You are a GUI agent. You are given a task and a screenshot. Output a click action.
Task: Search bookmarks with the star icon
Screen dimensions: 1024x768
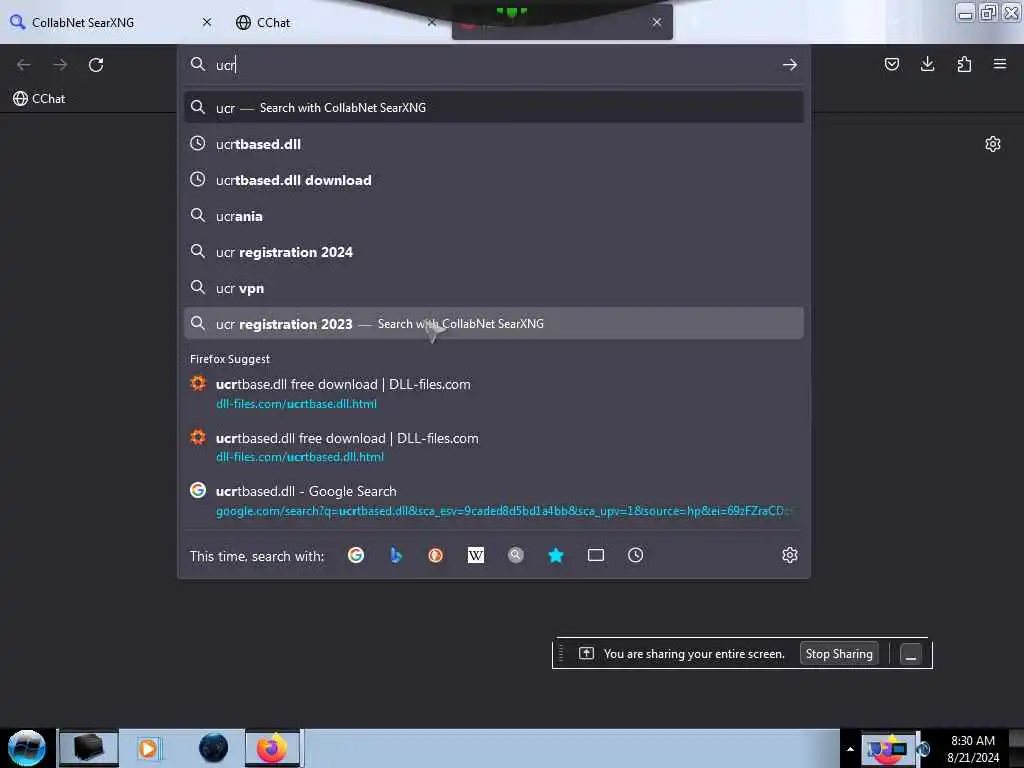(556, 555)
